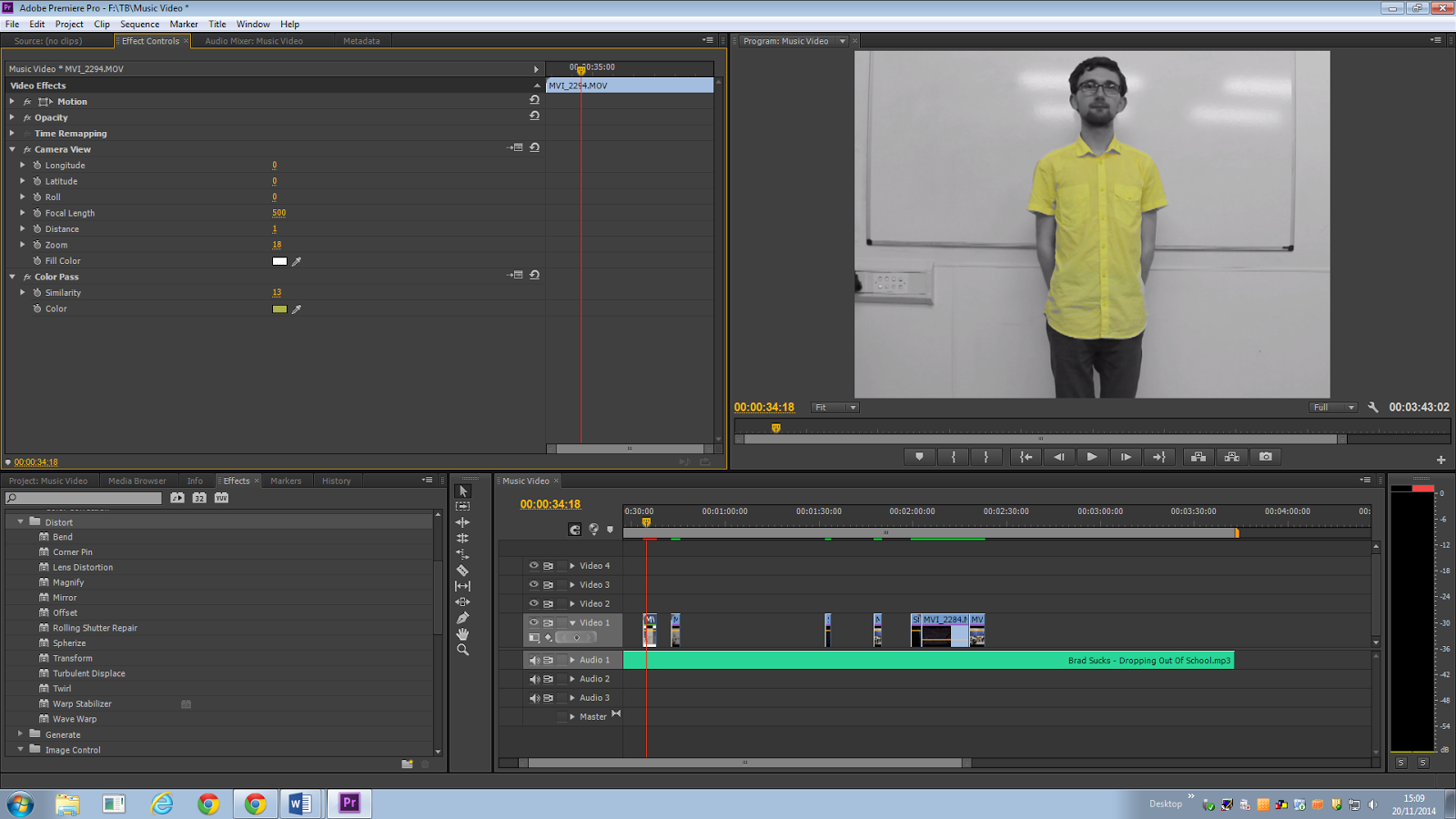
Task: Select the Rolling Edit tool
Action: tap(462, 538)
